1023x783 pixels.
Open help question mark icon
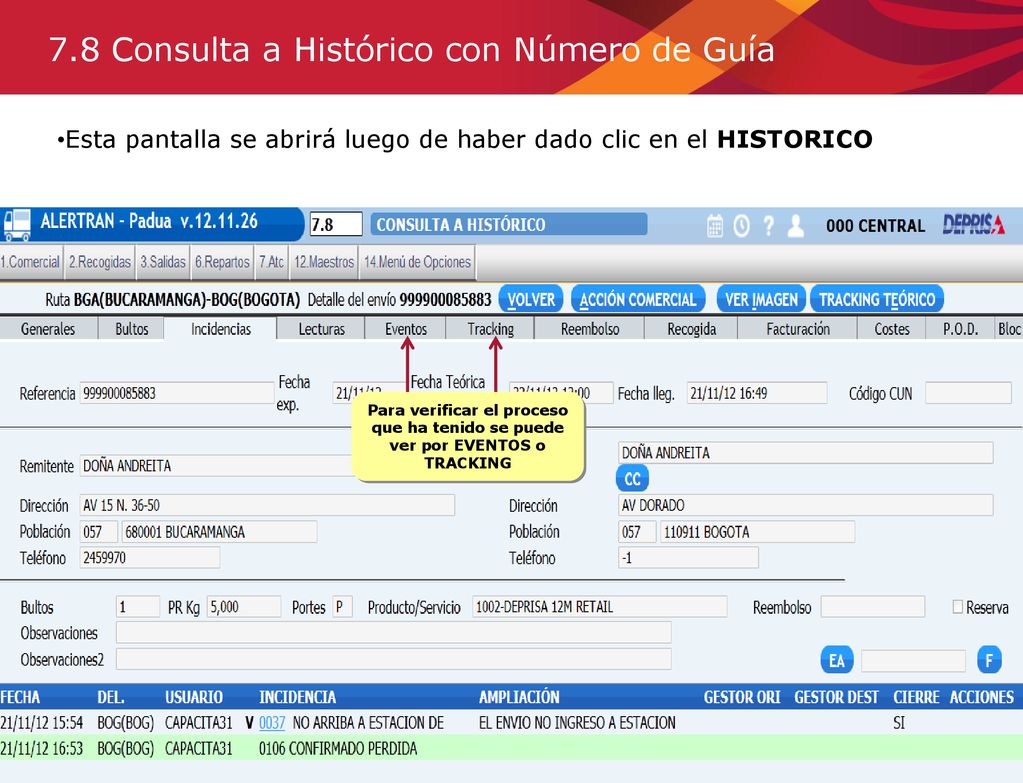coord(769,226)
